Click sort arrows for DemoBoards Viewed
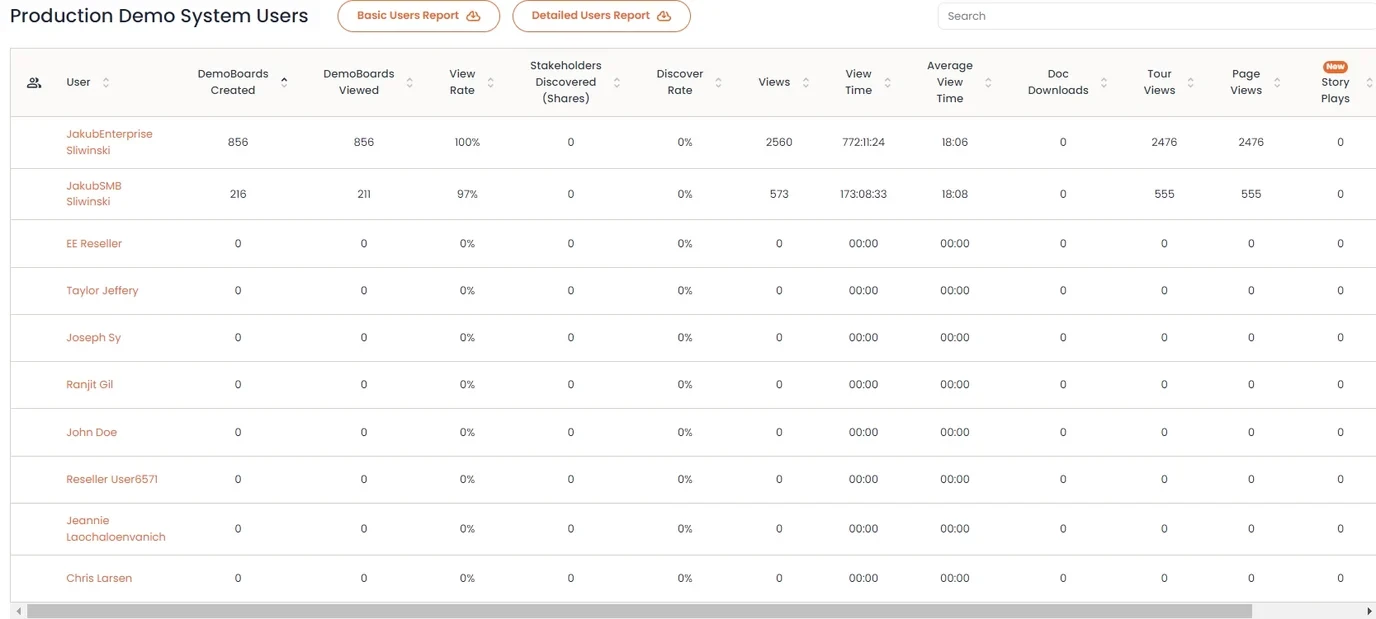1376x619 pixels. pos(409,83)
